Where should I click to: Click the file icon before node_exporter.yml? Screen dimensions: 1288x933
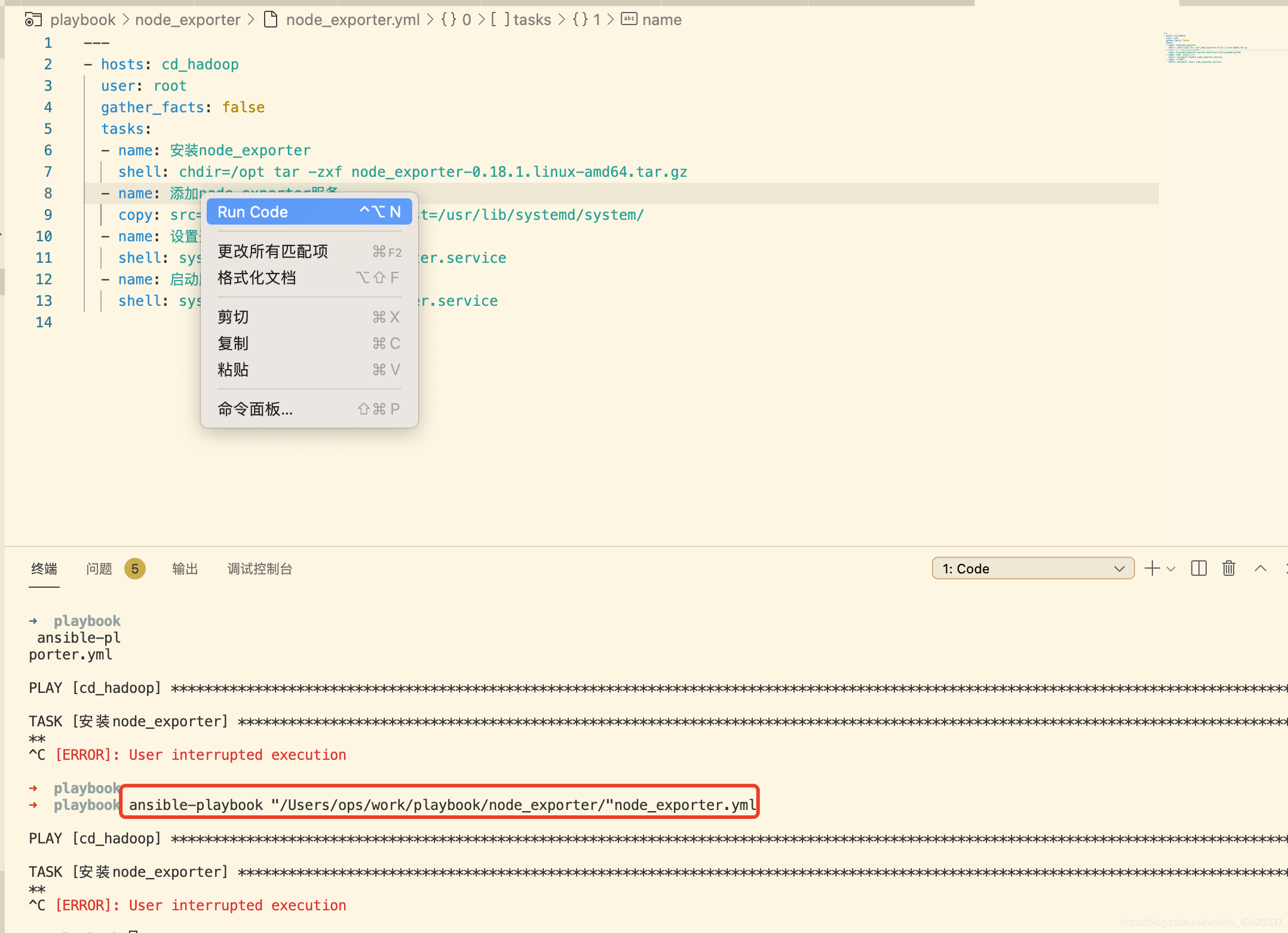[271, 20]
